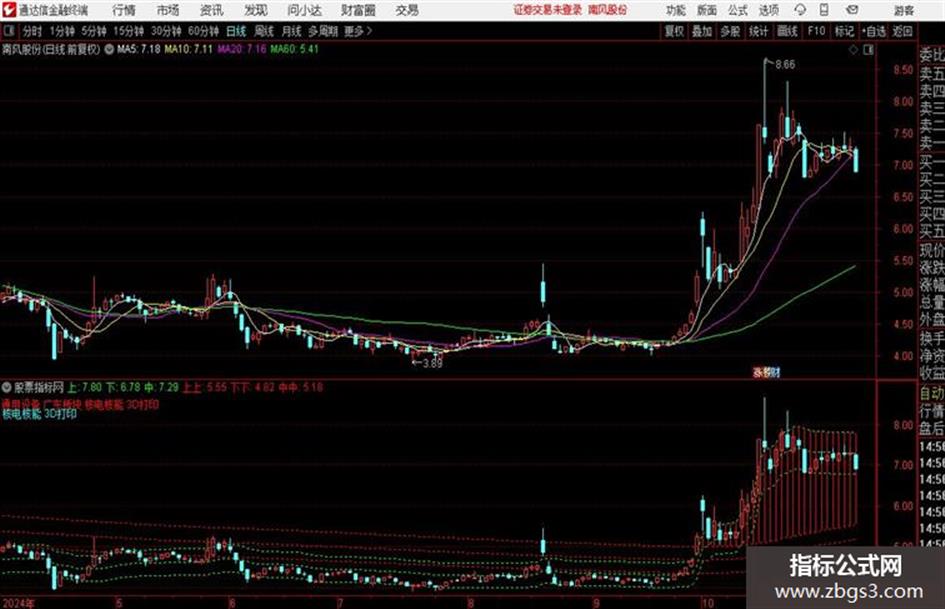Click the 中: 7.29 indicator value
Image resolution: width=945 pixels, height=609 pixels.
pyautogui.click(x=162, y=387)
